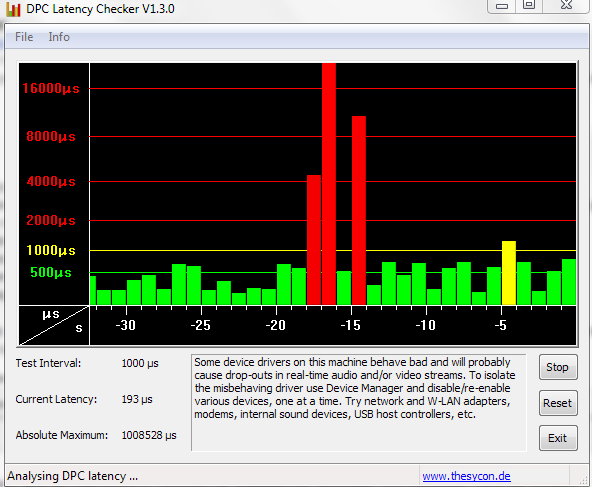Click the yellow 1000µs scale label
Image resolution: width=593 pixels, height=489 pixels.
pos(51,250)
